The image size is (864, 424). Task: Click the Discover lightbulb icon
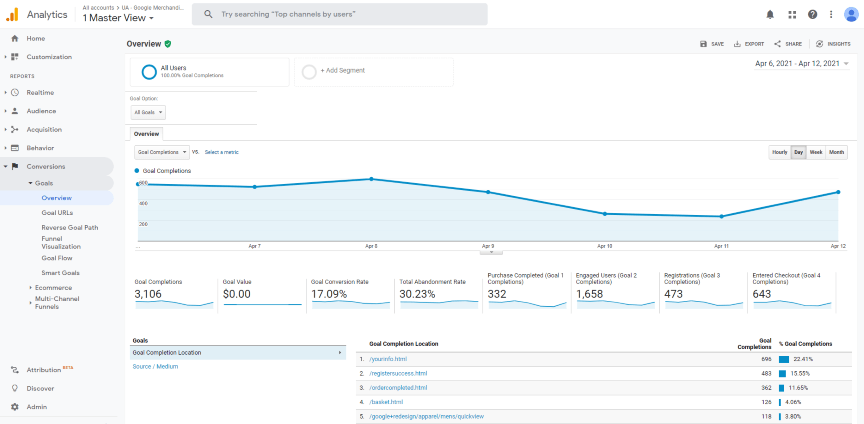pyautogui.click(x=15, y=388)
